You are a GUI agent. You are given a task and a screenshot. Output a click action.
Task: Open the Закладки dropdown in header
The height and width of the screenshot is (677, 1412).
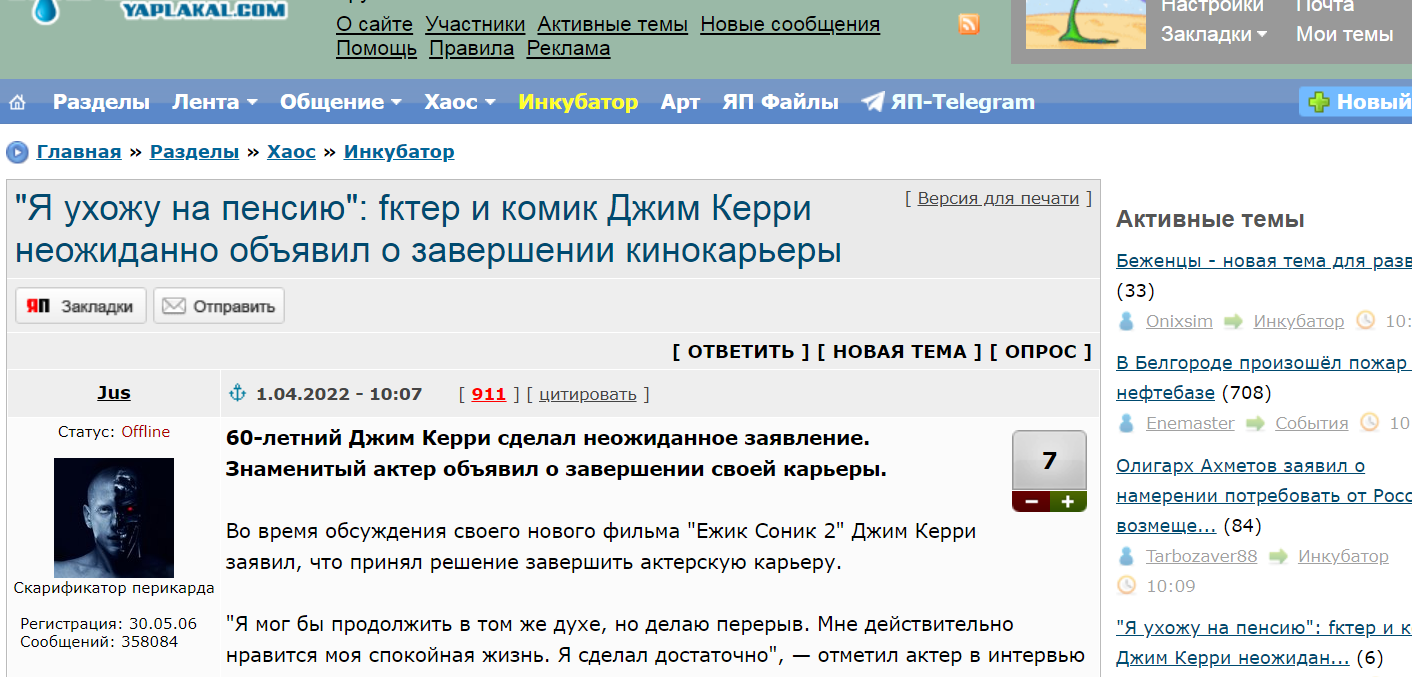point(1214,34)
